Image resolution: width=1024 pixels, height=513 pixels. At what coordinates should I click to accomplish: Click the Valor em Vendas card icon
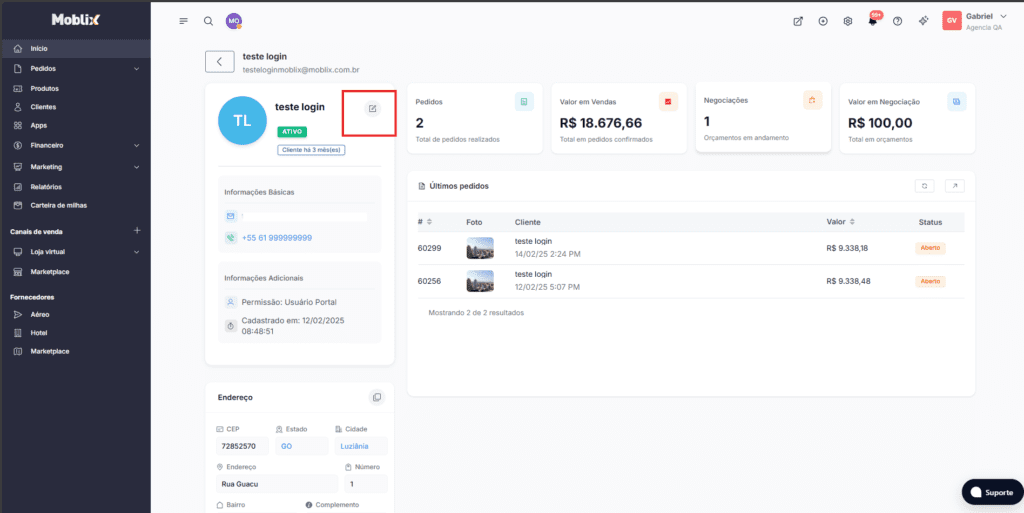(668, 101)
